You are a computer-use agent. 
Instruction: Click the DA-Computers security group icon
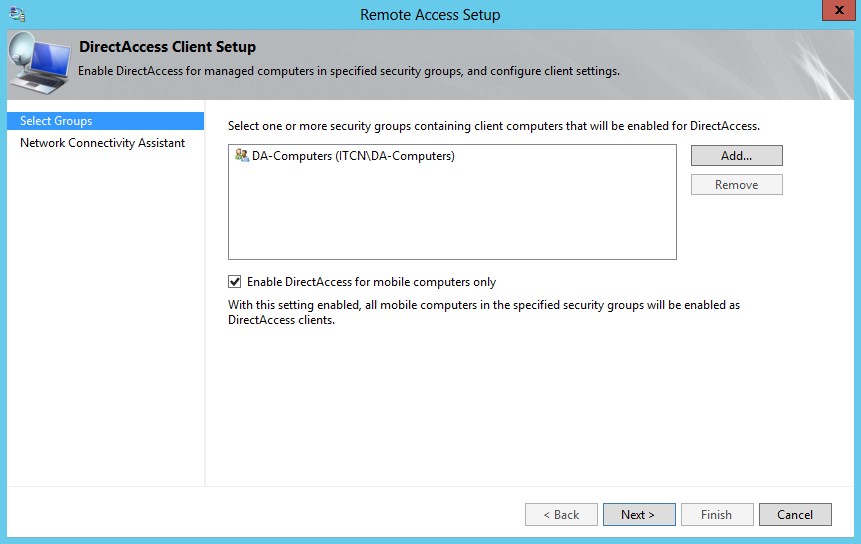(x=241, y=156)
